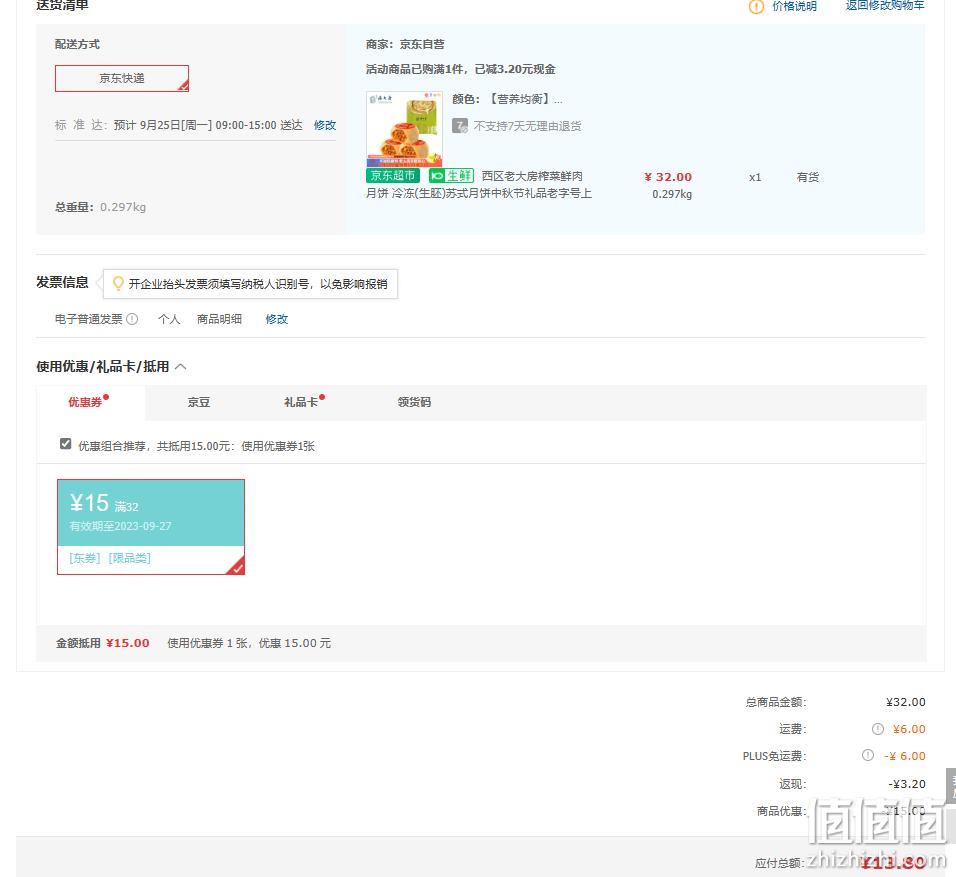Click the price info warning icon
This screenshot has height=877, width=956.
756,7
